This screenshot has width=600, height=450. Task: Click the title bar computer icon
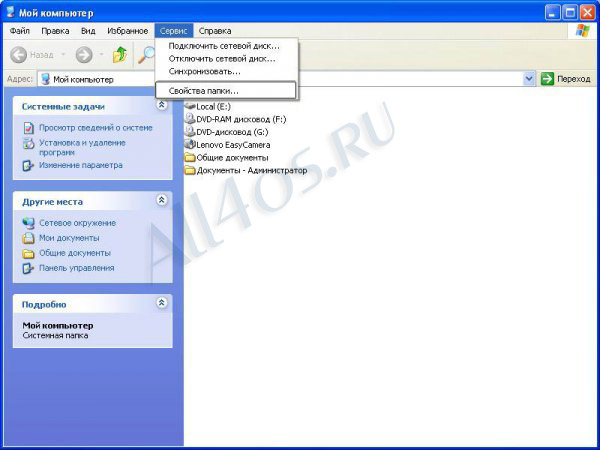coord(10,12)
